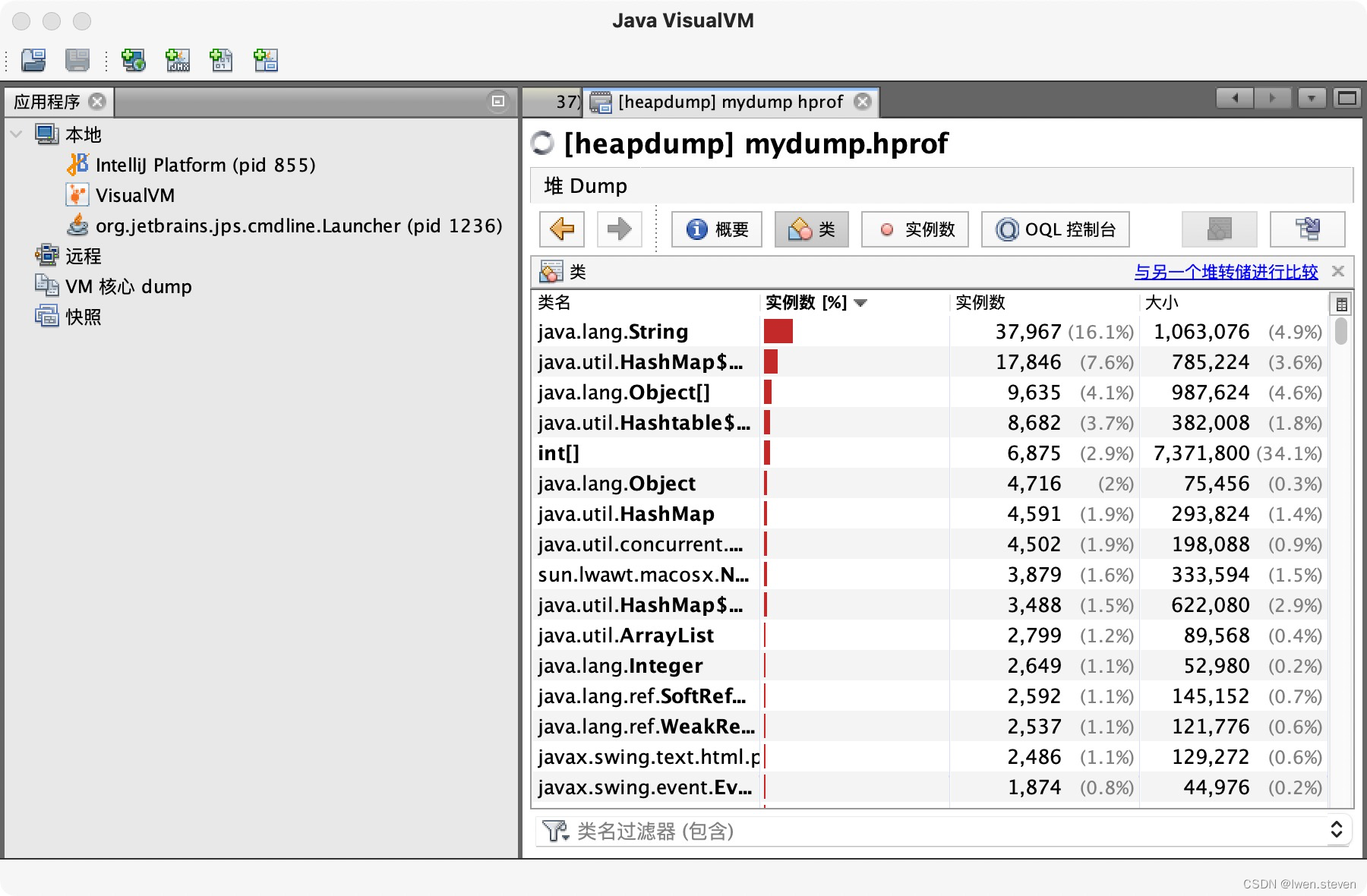Open the 概要 summary view

coord(717,229)
